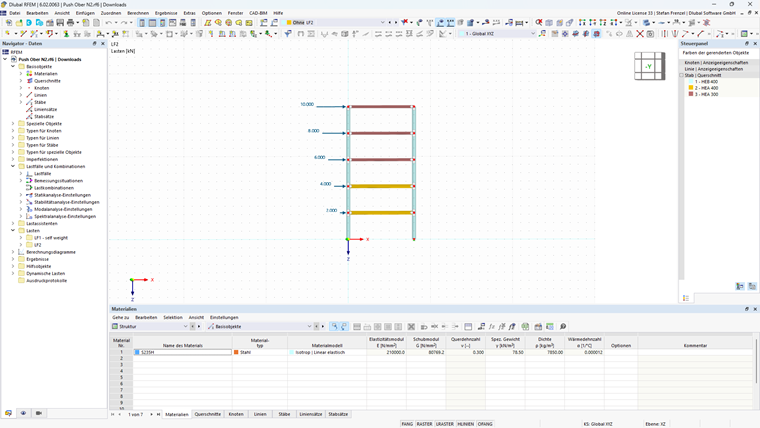The image size is (760, 428).
Task: Click the Steuerpanel bottom right settings icon
Action: 752,286
